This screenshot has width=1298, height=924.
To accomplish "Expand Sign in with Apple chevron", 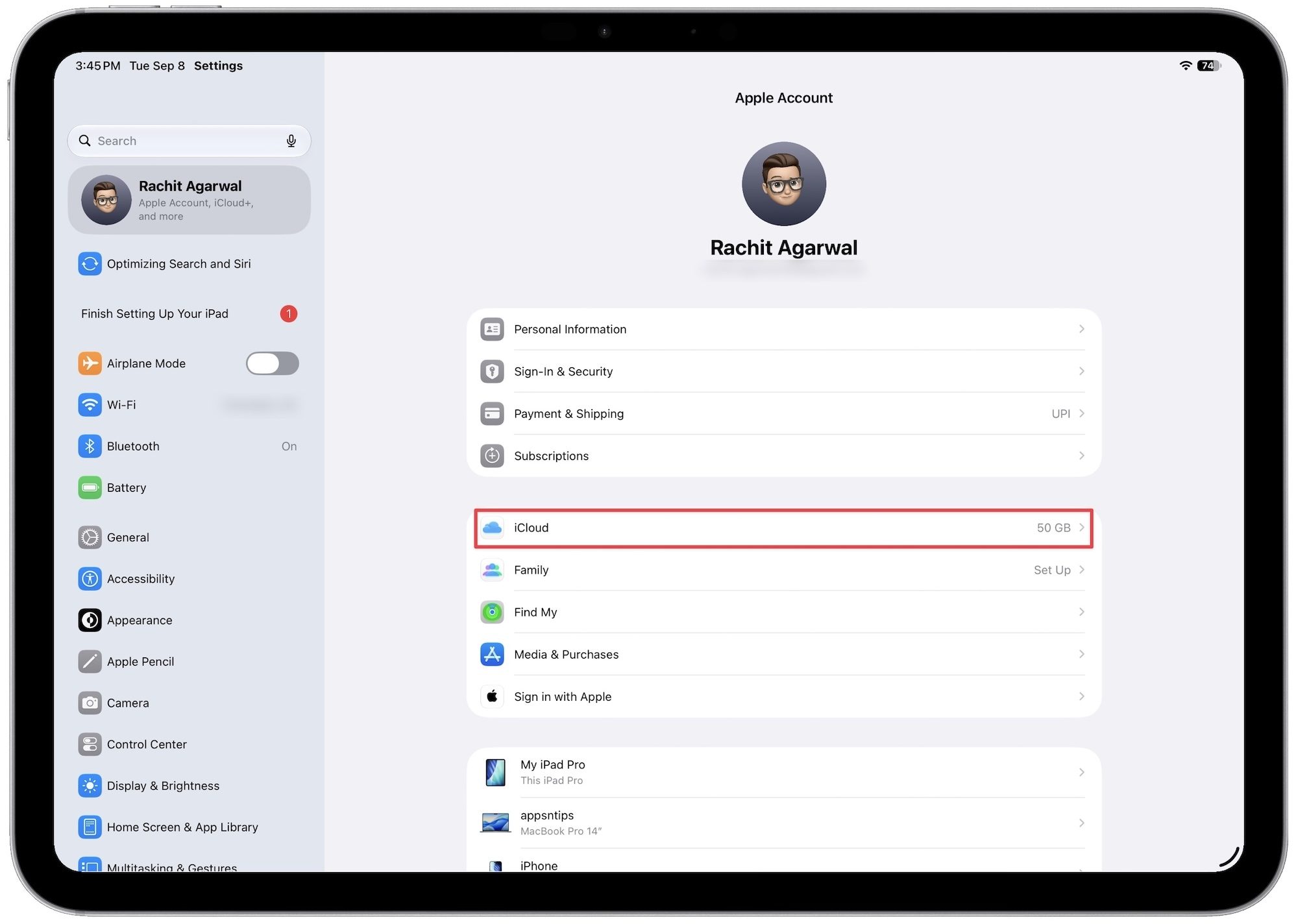I will [x=1081, y=696].
